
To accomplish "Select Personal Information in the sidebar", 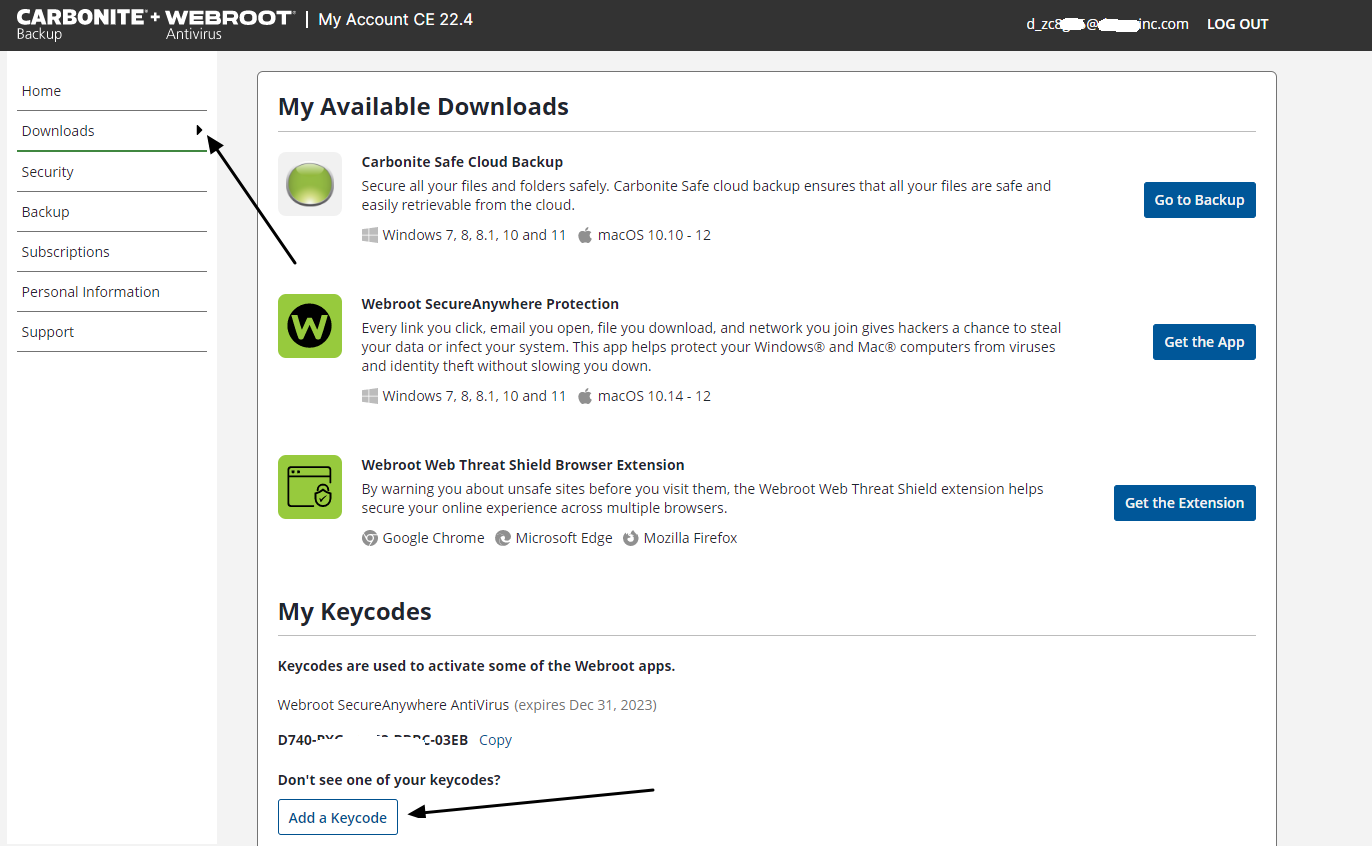I will 91,292.
